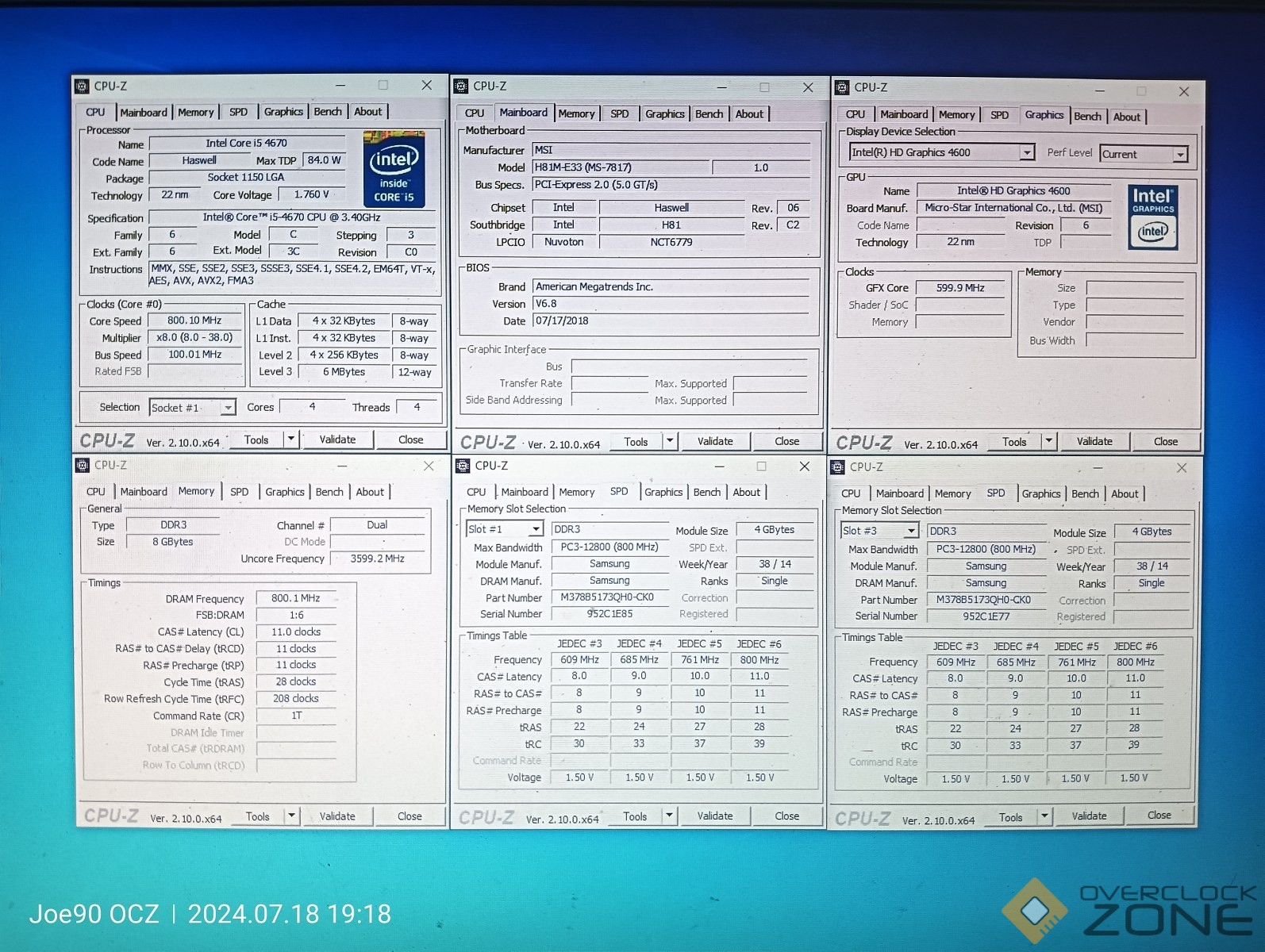Screen dimensions: 1265x952
Task: Click Validate in the Display Device window
Action: (1094, 441)
